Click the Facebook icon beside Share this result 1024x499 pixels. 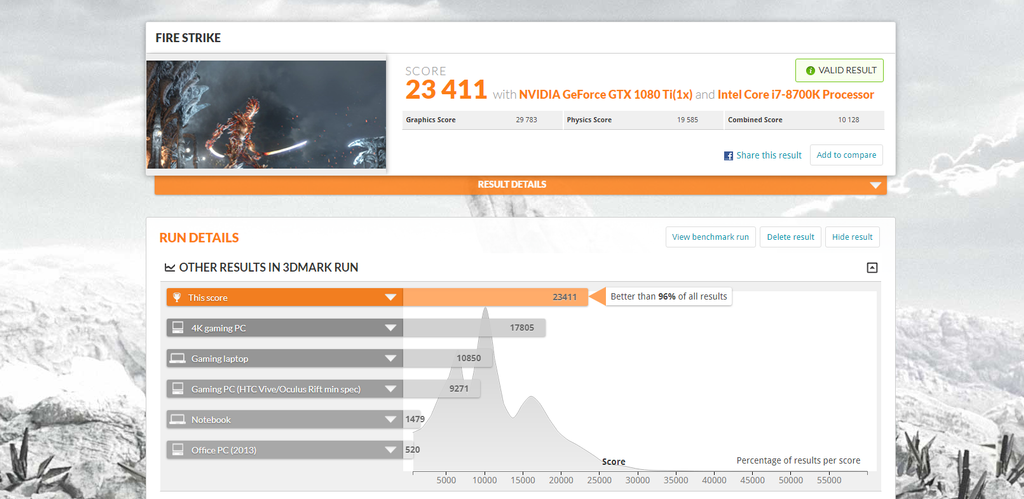pos(728,156)
